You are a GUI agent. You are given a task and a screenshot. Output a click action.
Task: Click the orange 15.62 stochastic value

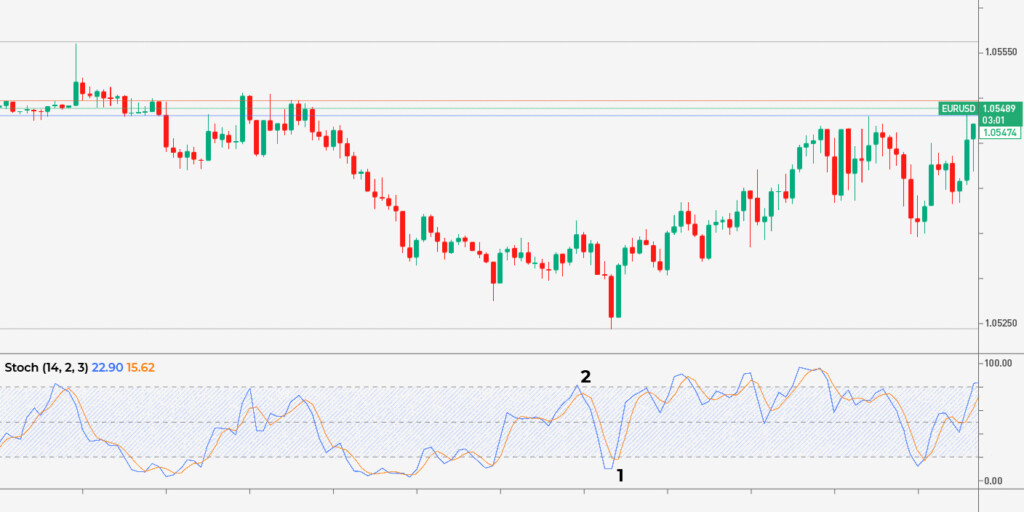click(141, 367)
